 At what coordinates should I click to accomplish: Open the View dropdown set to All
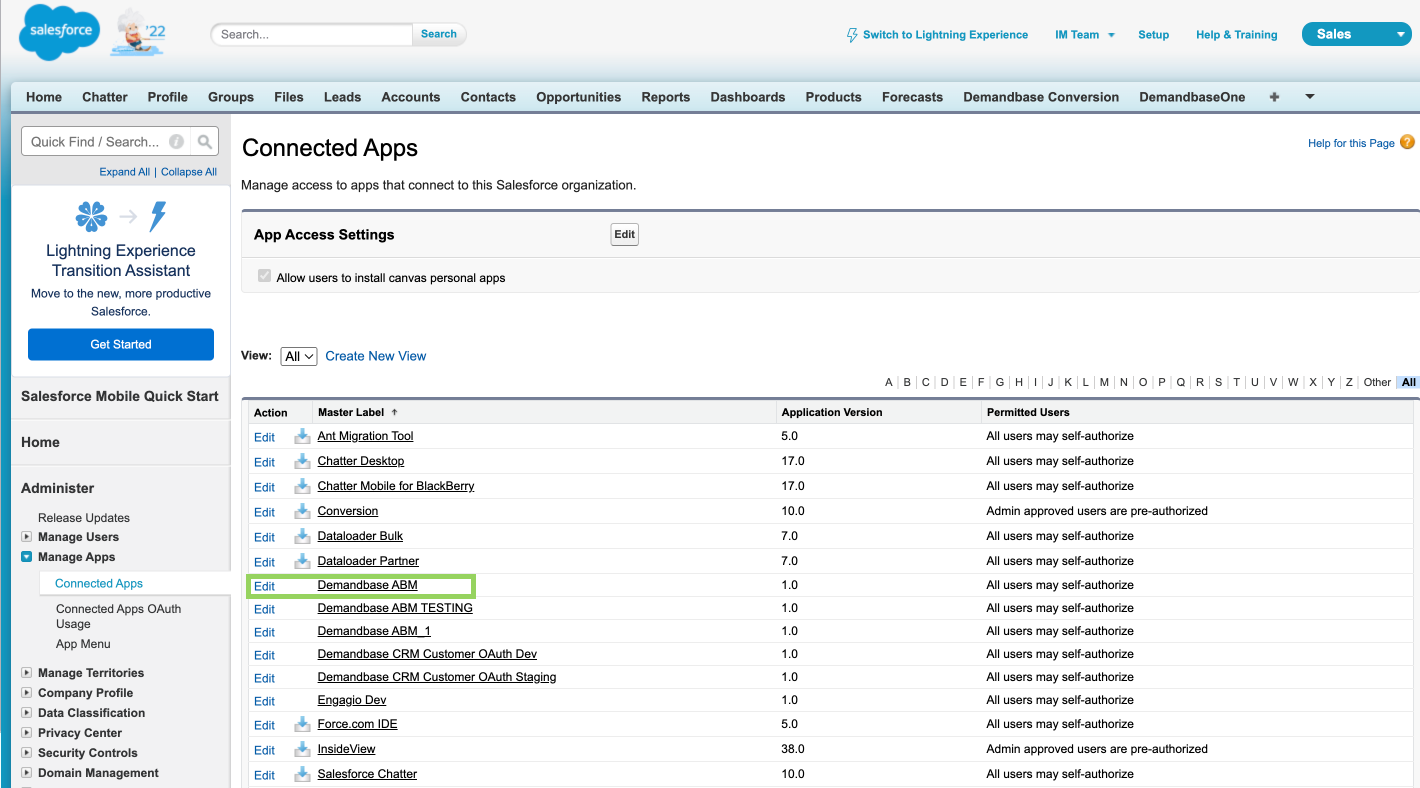(x=298, y=356)
